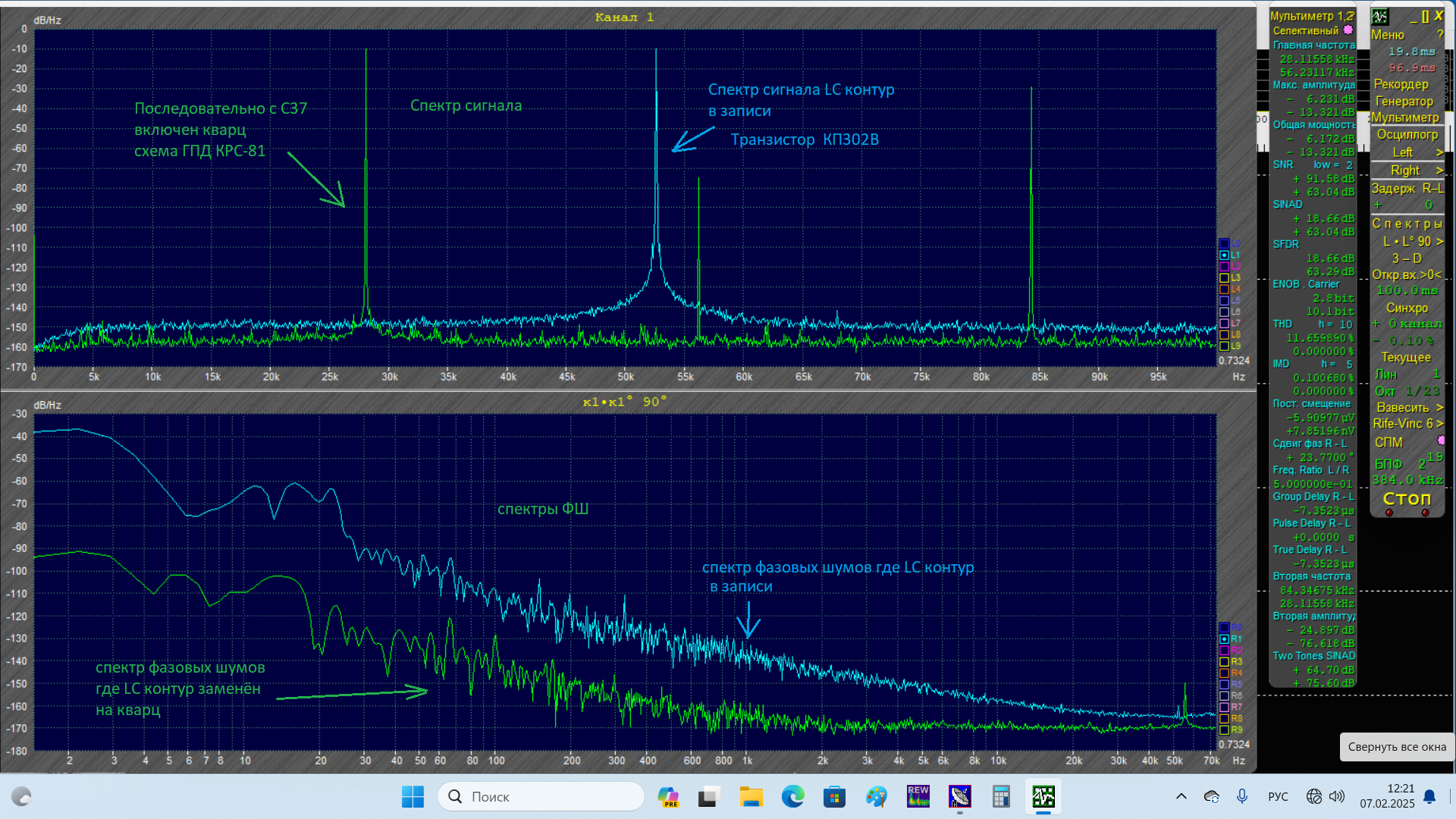Click the Windows taskbar search field

pos(541,796)
